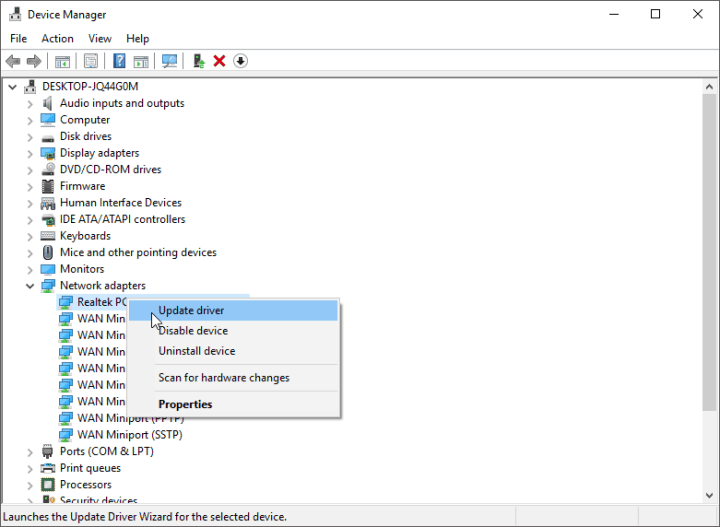Click the green Update device driver toolbar icon
Screen dimensions: 720x527
tap(199, 61)
